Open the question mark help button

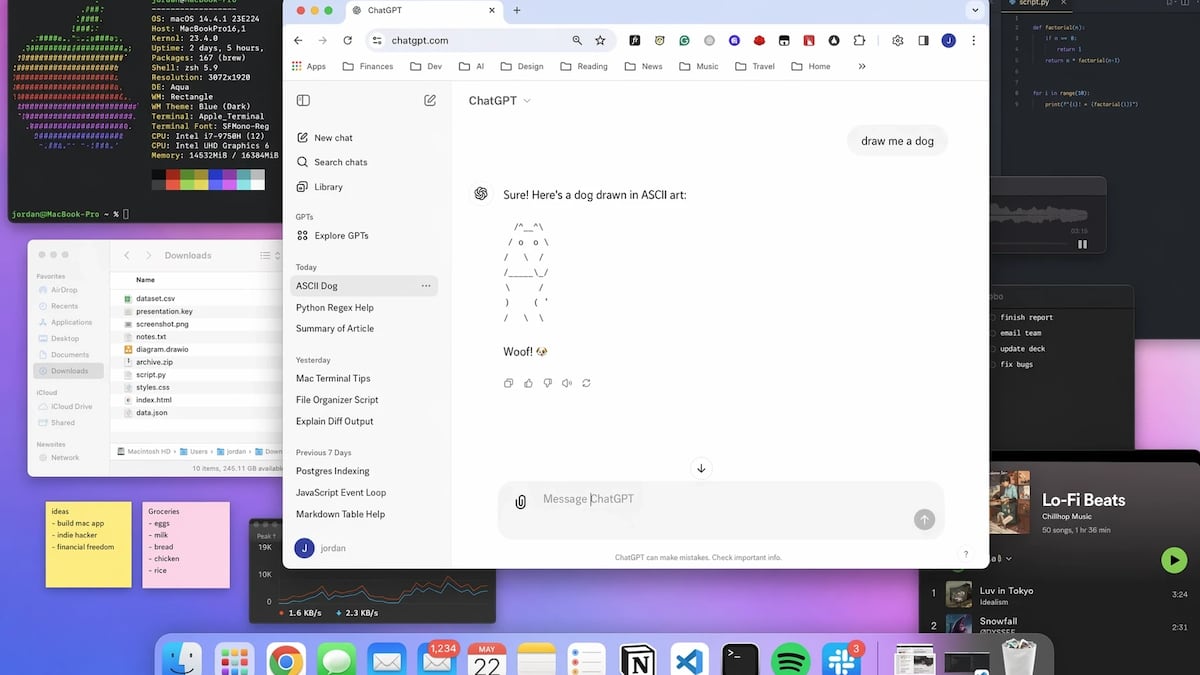click(965, 554)
